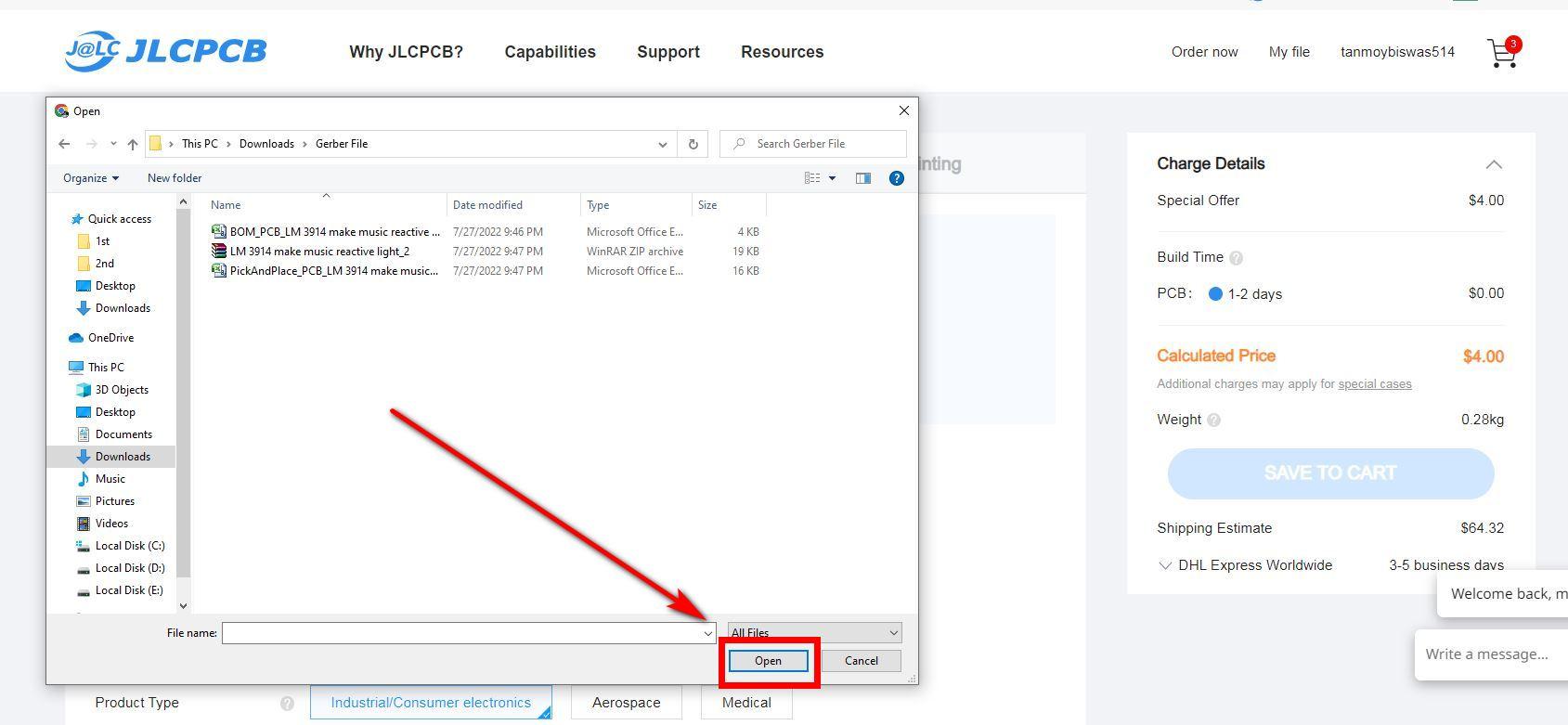
Task: Click the Search Gerber File box
Action: [x=813, y=144]
